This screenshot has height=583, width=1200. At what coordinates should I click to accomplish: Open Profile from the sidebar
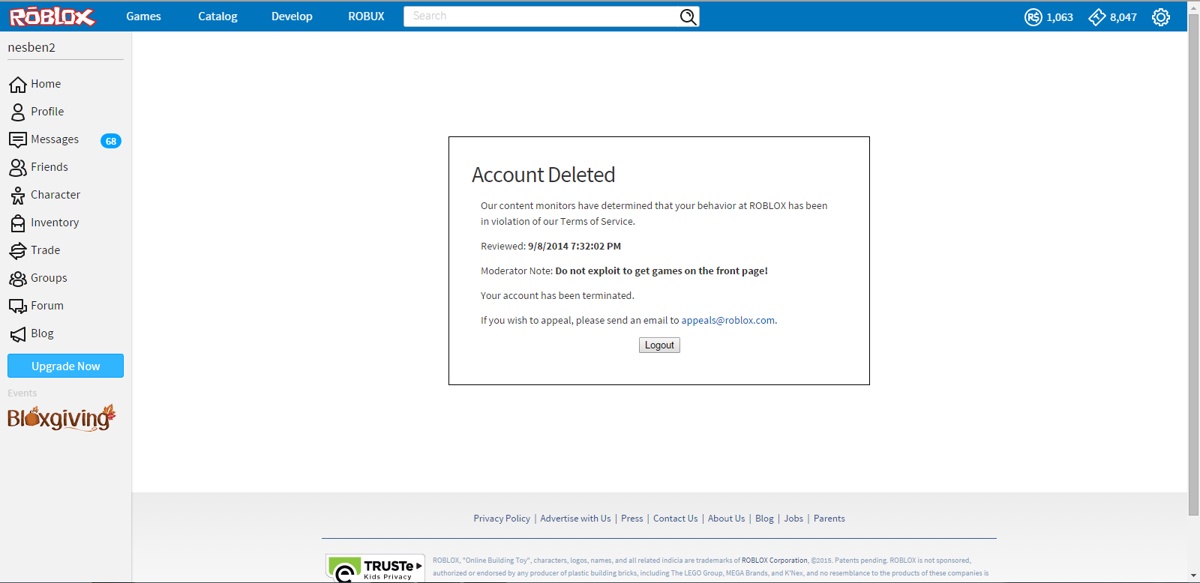tap(47, 112)
